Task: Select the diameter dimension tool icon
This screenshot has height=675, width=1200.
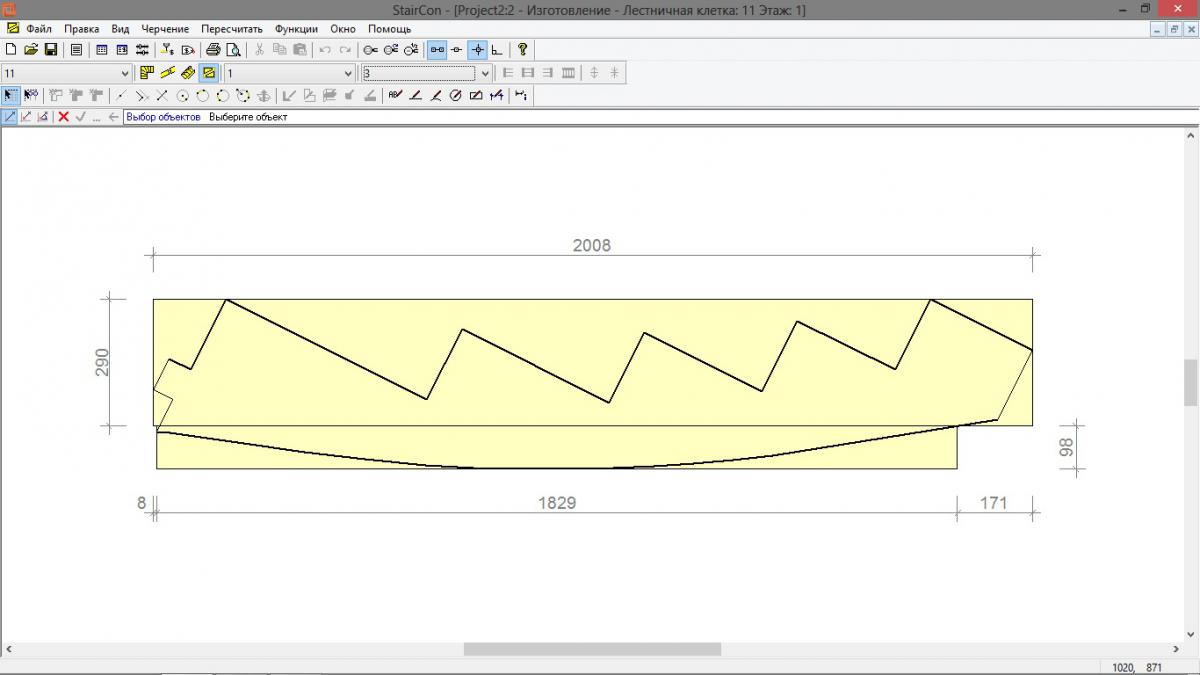Action: pos(455,95)
